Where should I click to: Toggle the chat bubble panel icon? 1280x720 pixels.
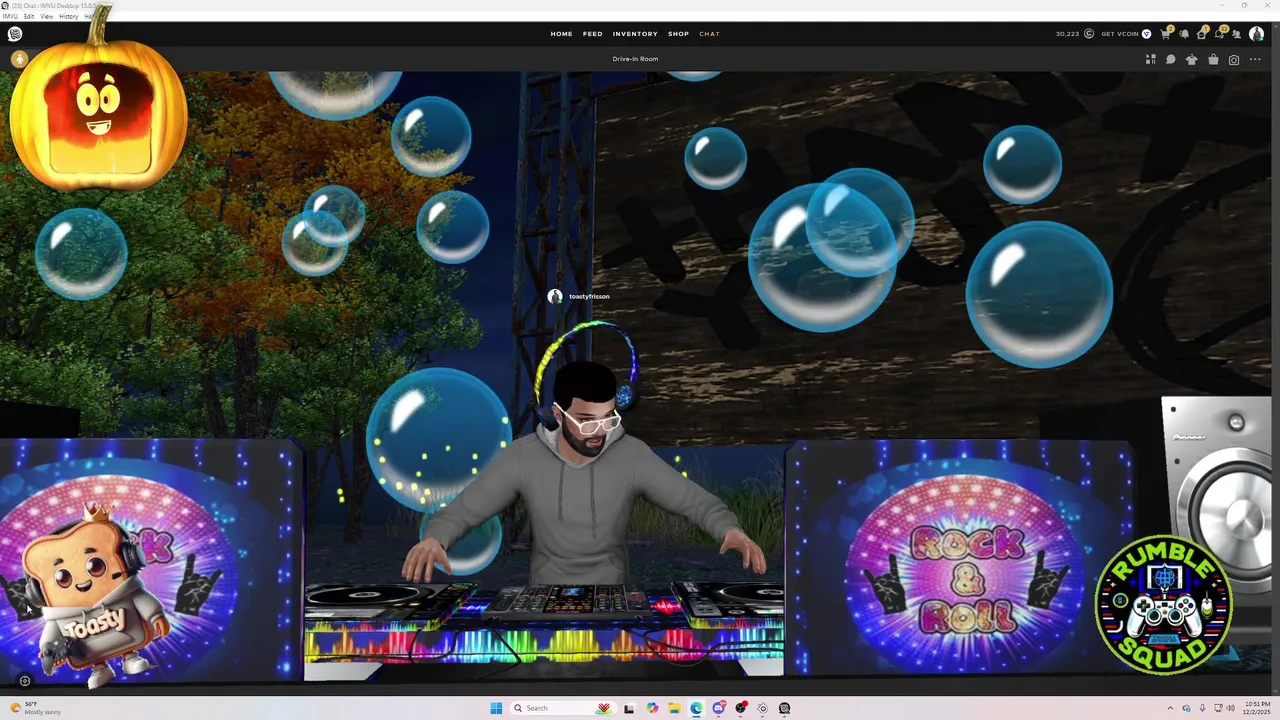click(1170, 60)
